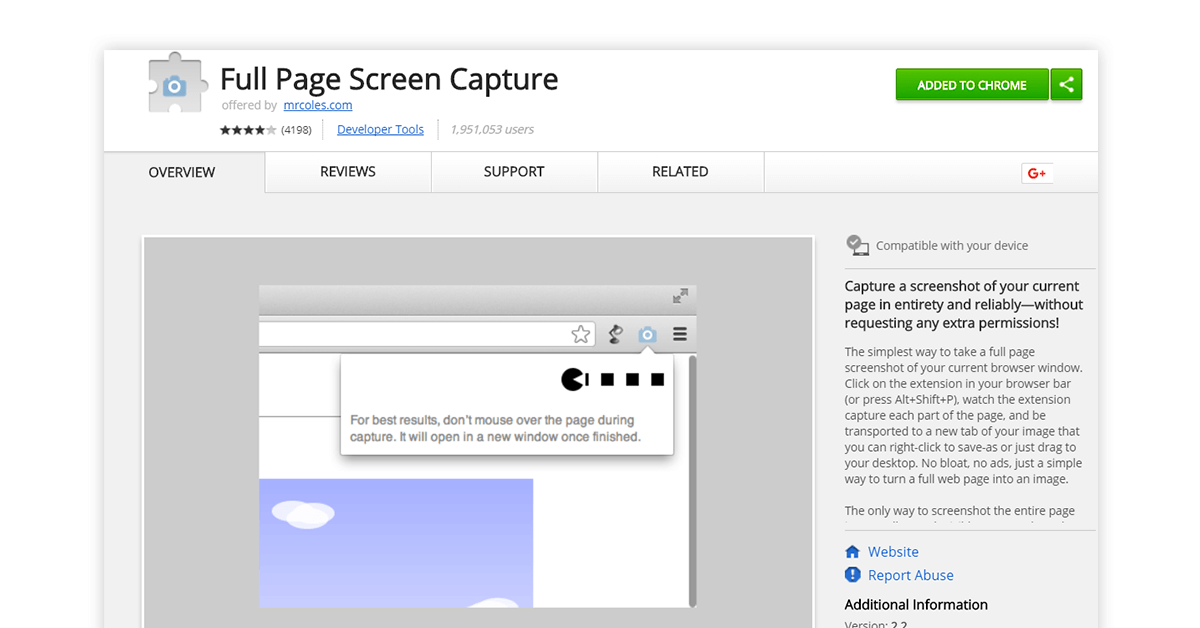Go to the Support tab
The image size is (1200, 628).
coord(514,172)
